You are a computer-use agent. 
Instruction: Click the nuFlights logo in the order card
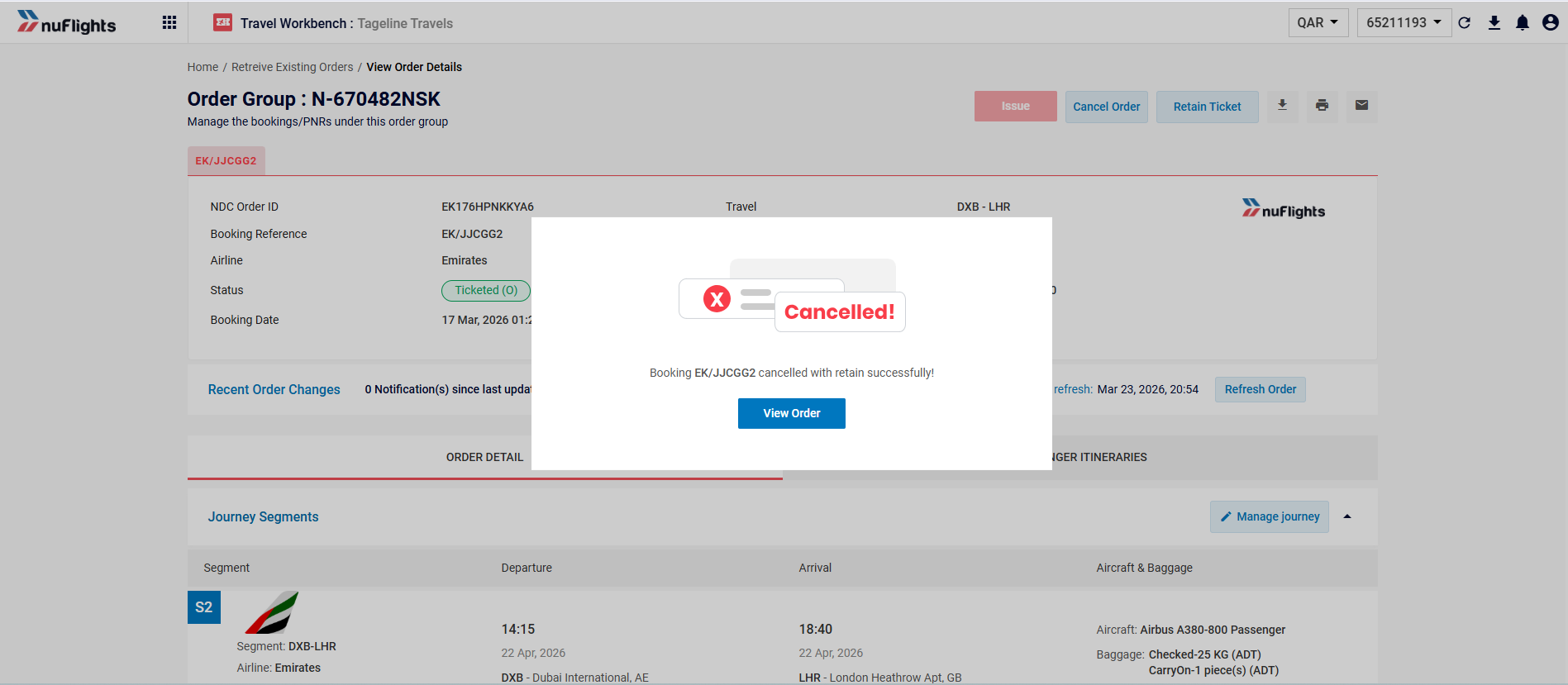[1283, 208]
